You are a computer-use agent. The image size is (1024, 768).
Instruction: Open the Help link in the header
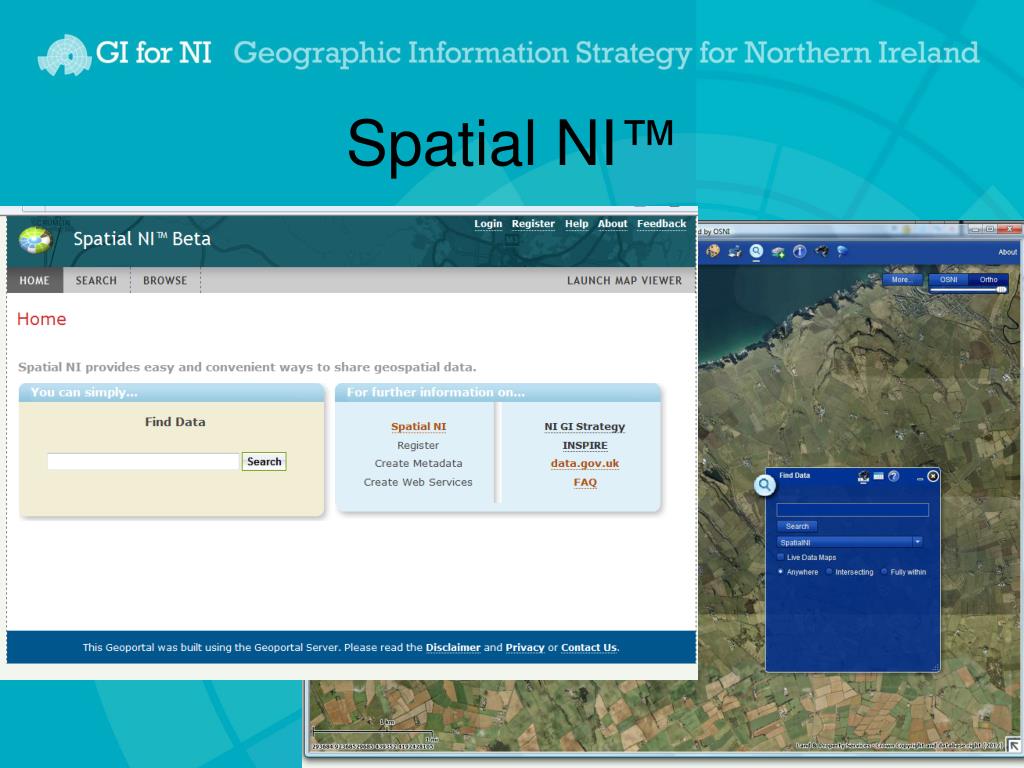coord(577,223)
